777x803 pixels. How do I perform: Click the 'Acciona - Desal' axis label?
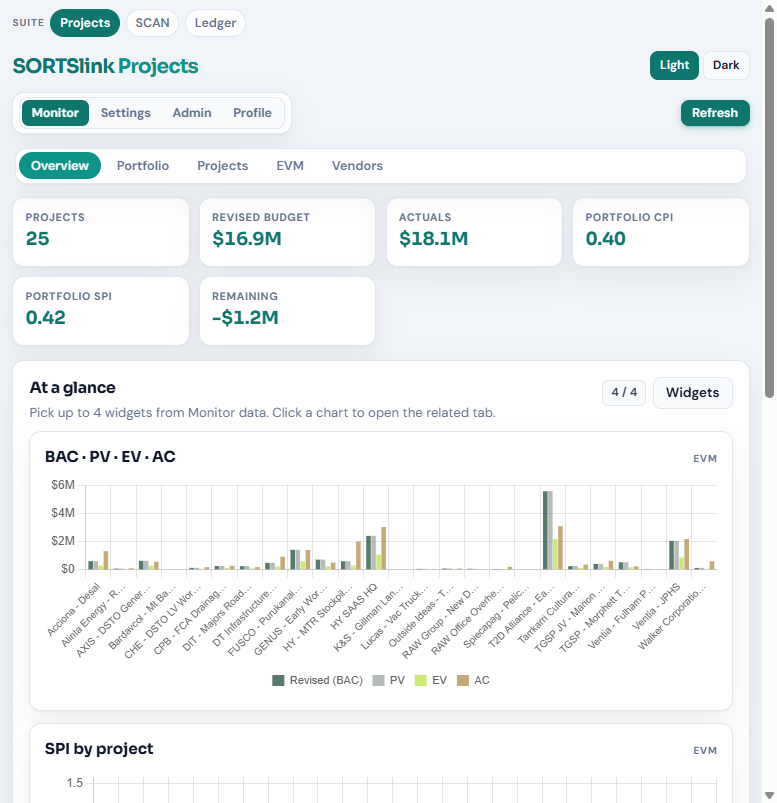click(x=73, y=609)
